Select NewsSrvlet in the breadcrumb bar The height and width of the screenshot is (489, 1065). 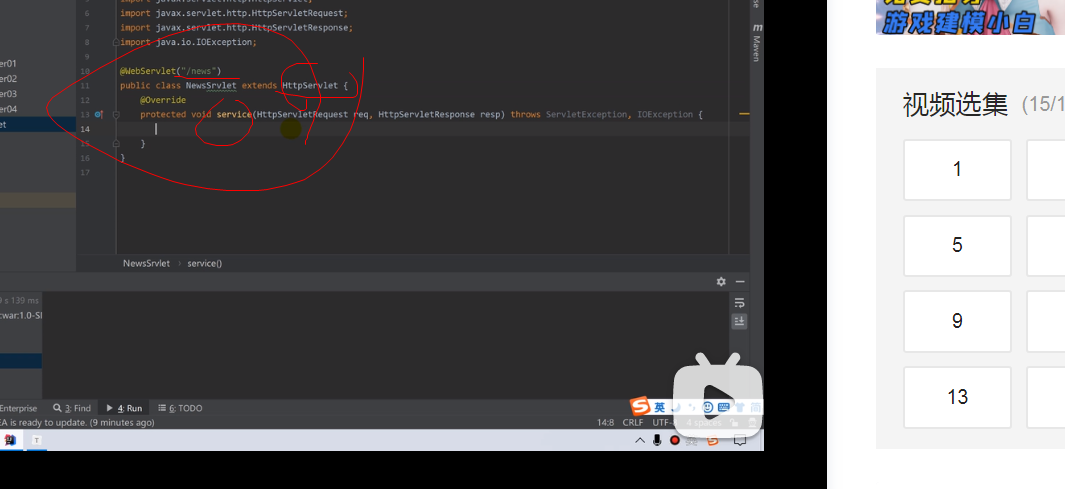146,263
